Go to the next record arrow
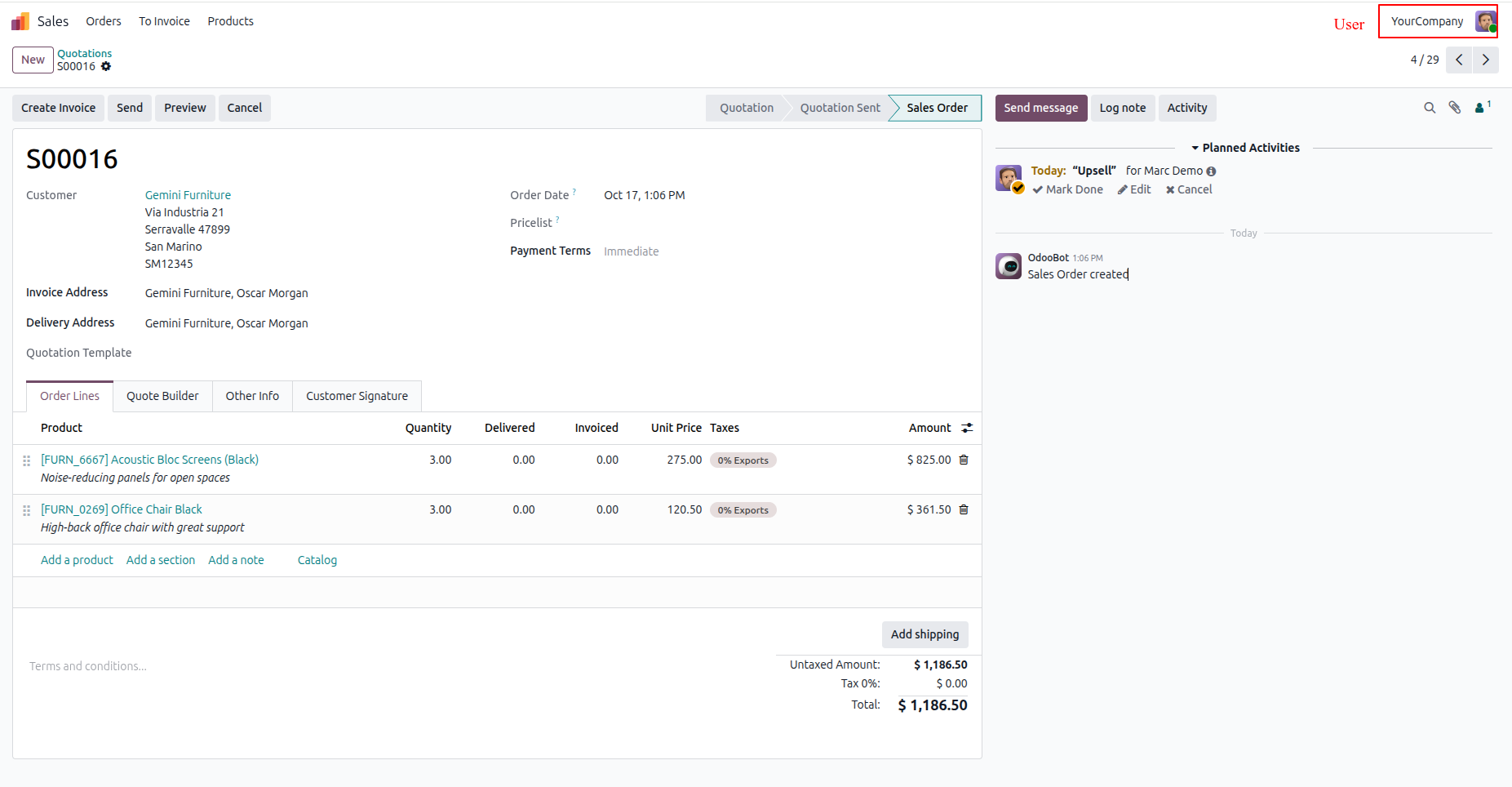 (1486, 60)
